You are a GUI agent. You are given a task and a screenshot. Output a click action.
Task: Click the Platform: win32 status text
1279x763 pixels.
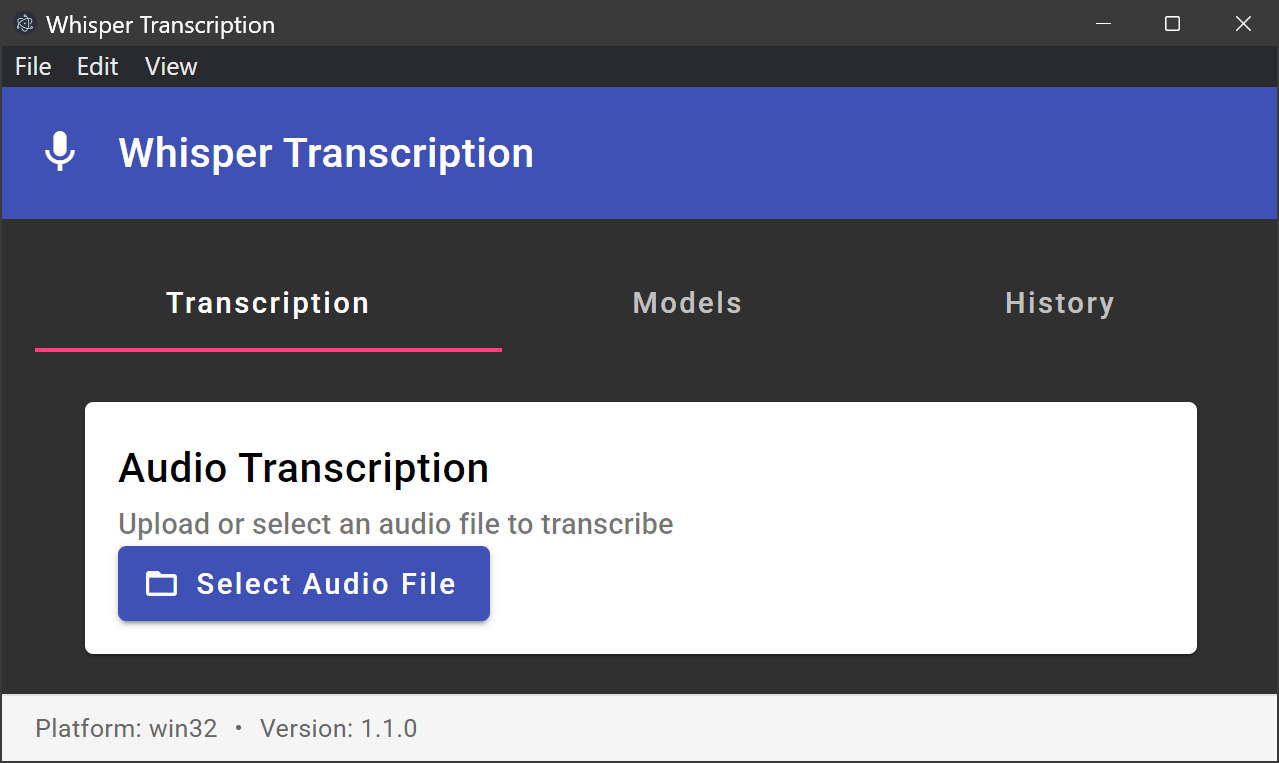pos(126,728)
